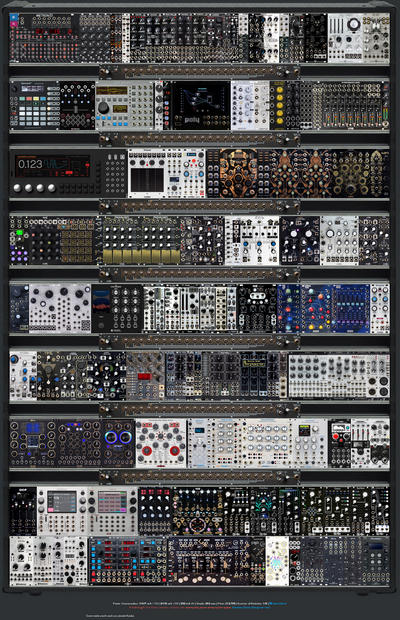Click the leftmost silver knob under 0.123 display
Image resolution: width=400 pixels, height=620 pixels.
click(x=17, y=188)
